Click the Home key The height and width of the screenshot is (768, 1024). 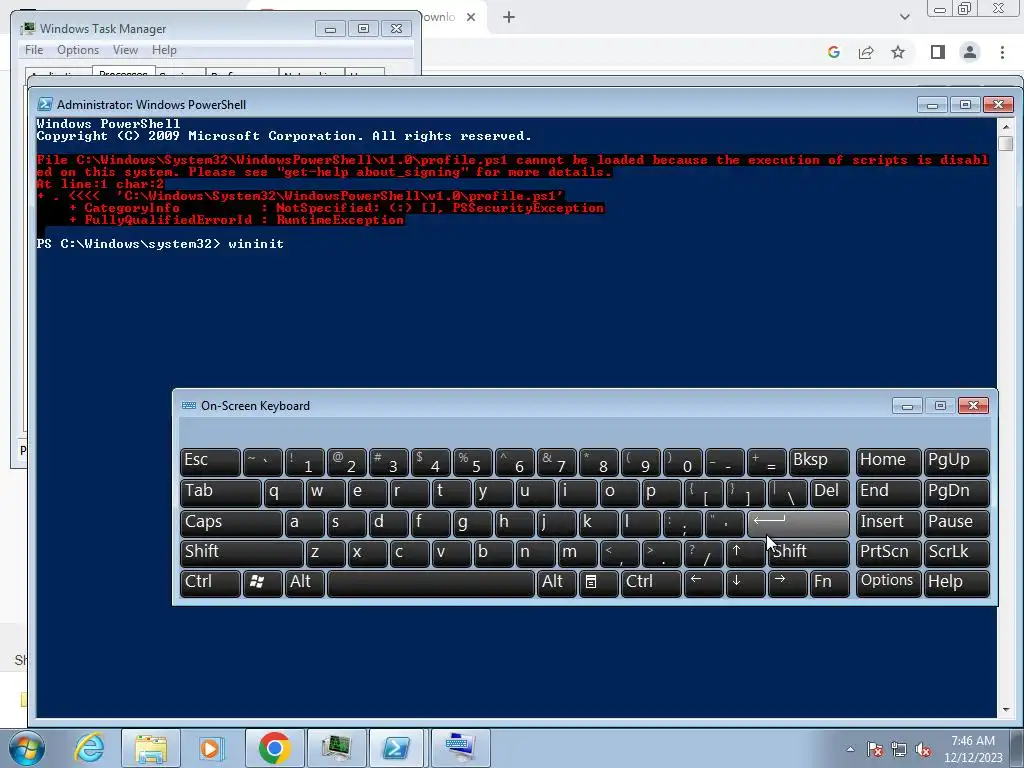point(888,462)
